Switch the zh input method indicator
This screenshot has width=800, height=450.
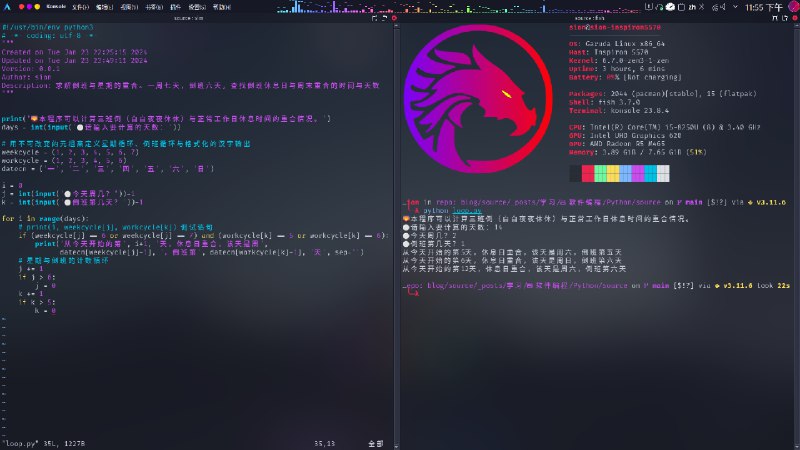point(692,7)
